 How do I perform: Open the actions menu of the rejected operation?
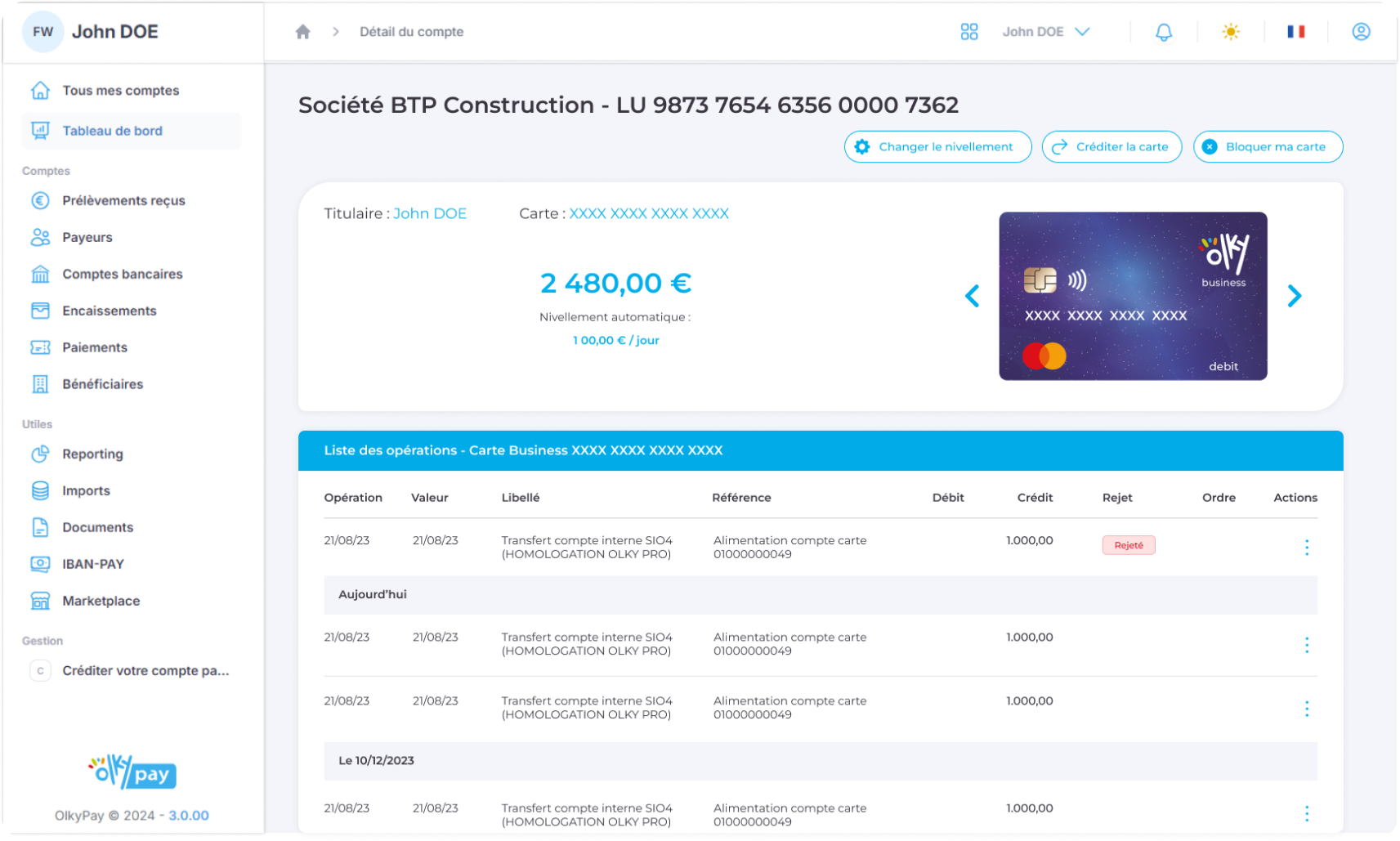[1307, 547]
